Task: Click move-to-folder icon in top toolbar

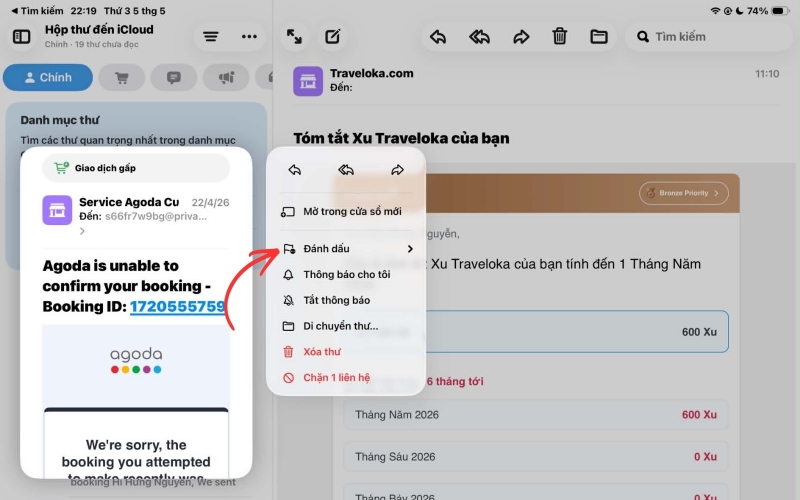Action: pyautogui.click(x=598, y=37)
